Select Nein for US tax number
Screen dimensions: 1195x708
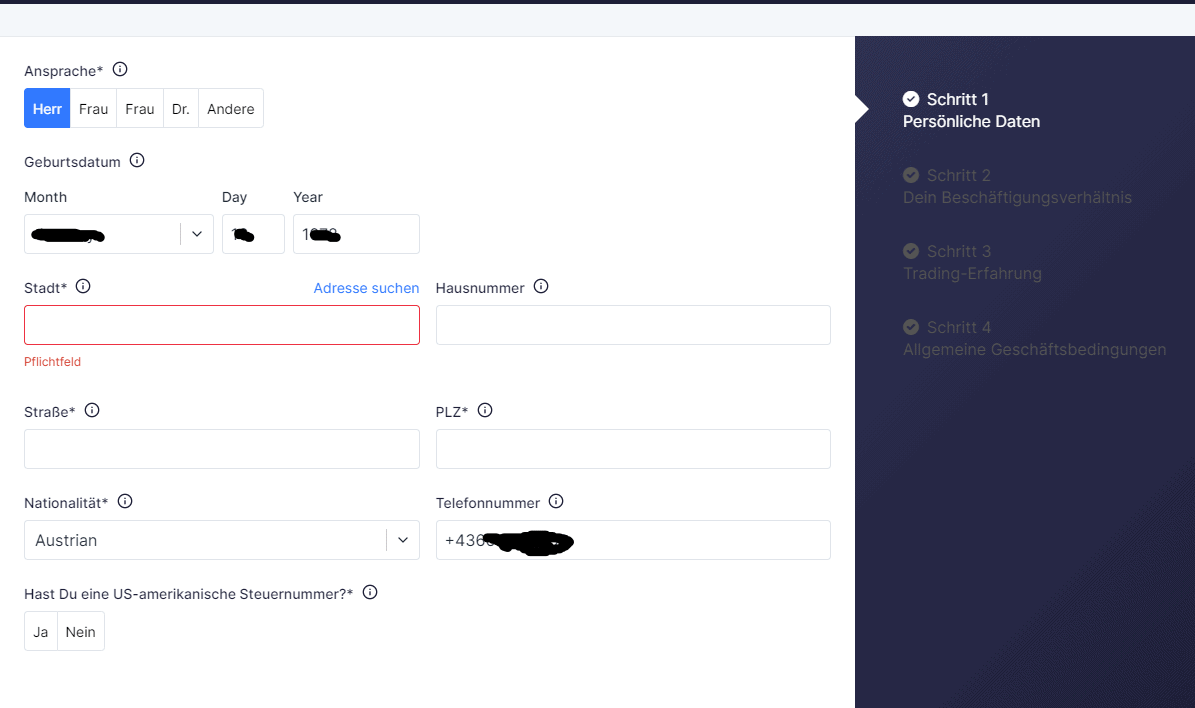[x=81, y=632]
